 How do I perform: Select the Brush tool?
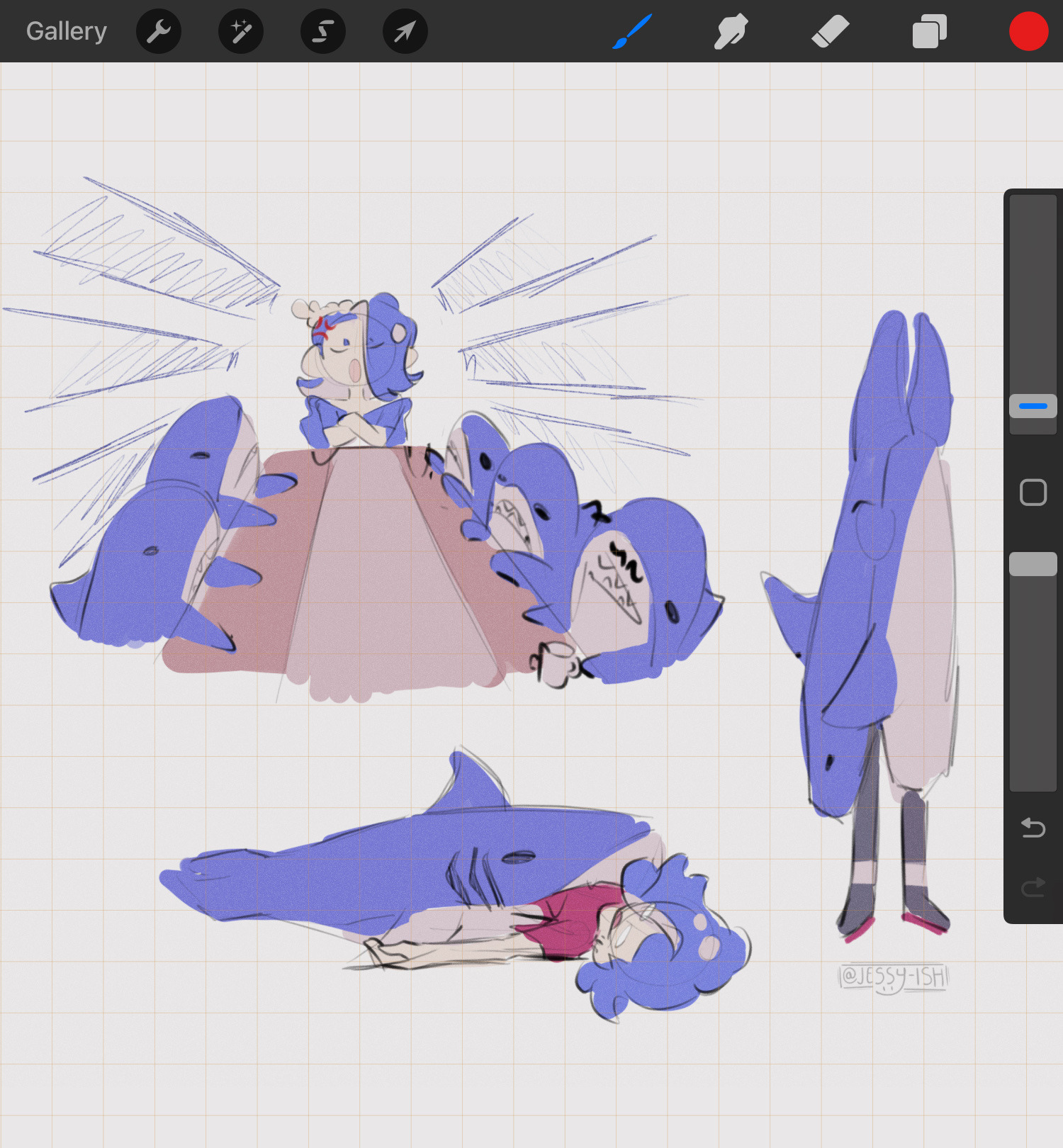click(x=632, y=32)
